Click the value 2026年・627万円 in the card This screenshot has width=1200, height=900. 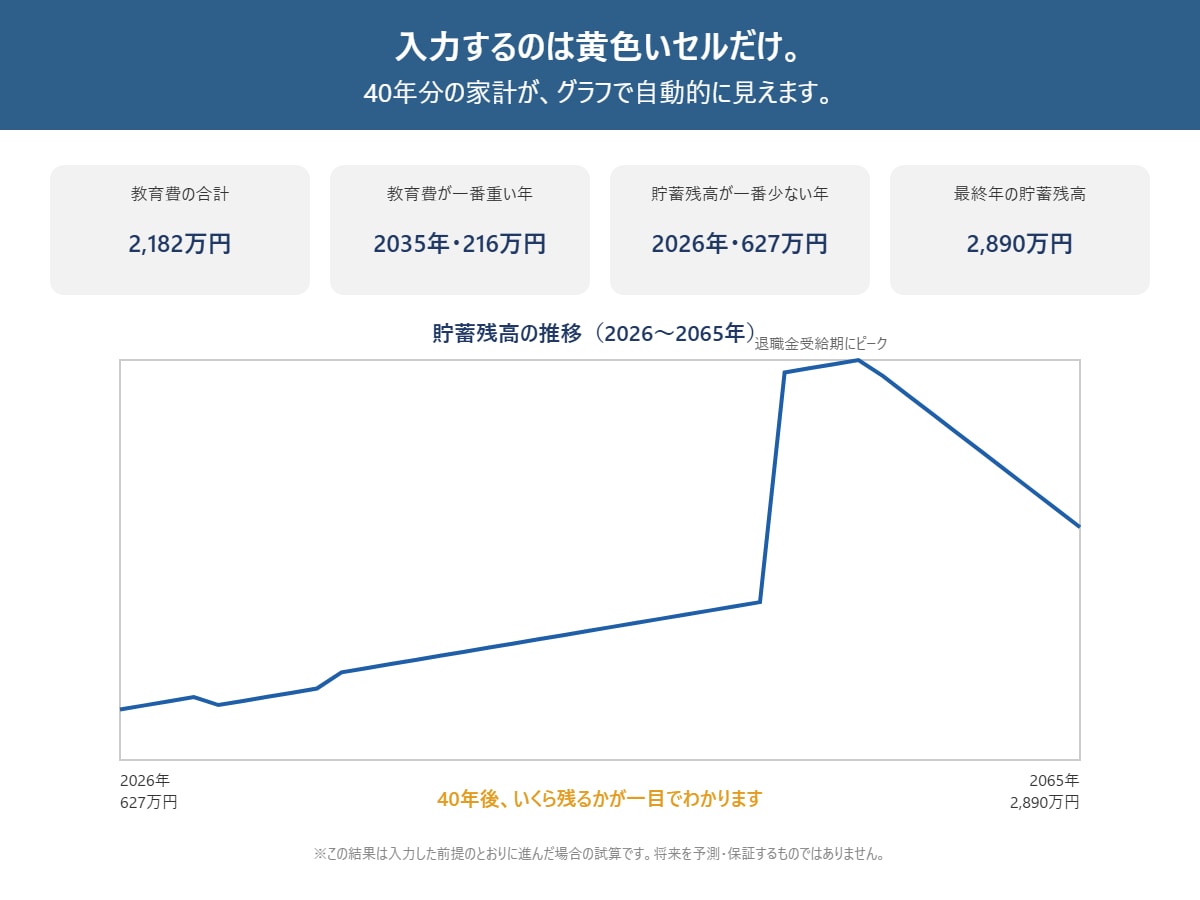[740, 244]
